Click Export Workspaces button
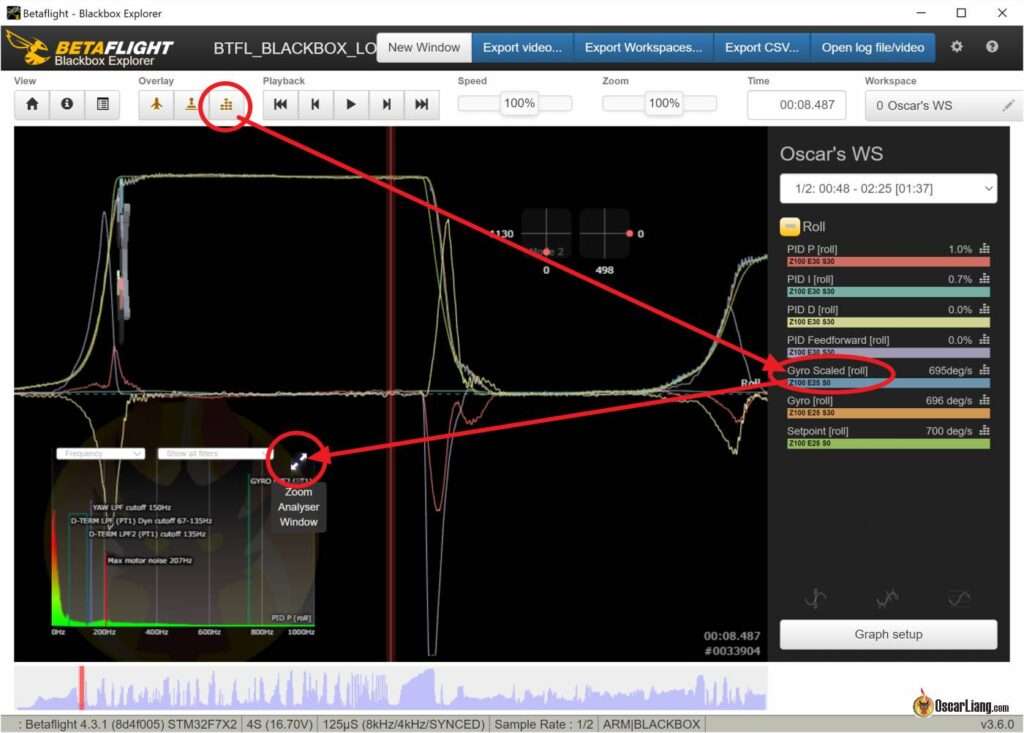The image size is (1024, 733). [643, 48]
